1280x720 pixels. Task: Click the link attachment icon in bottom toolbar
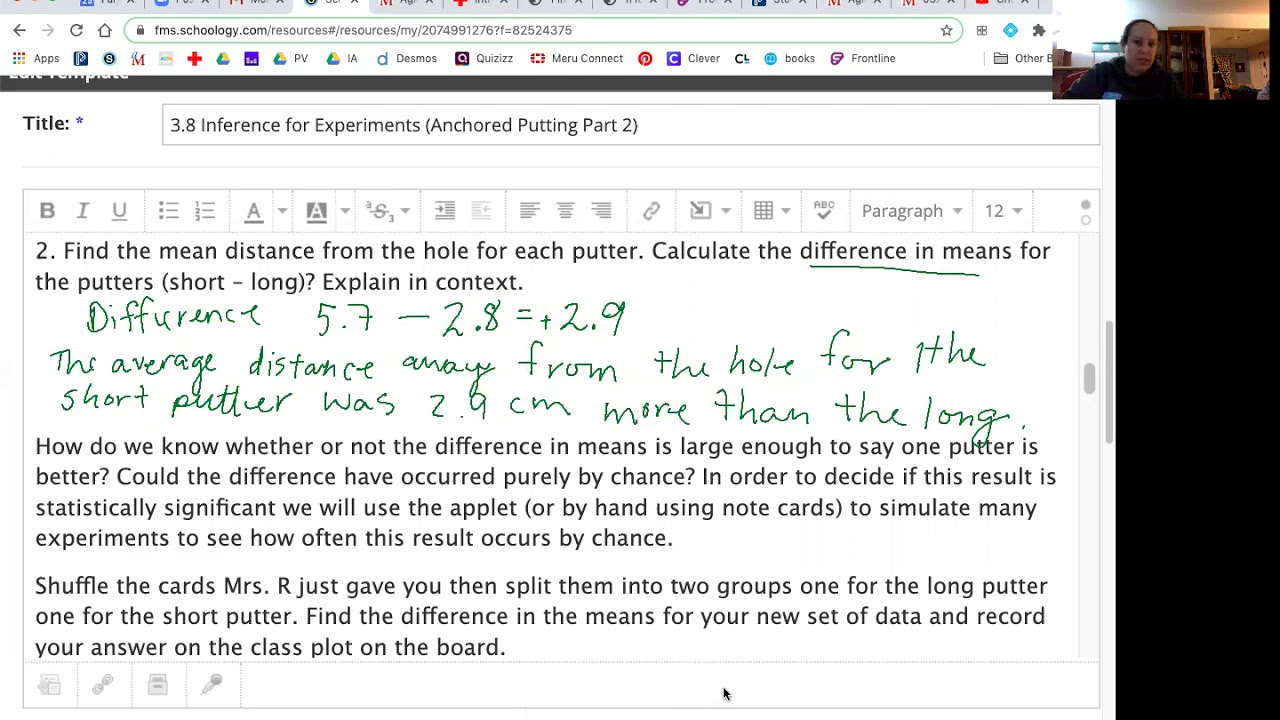[103, 685]
